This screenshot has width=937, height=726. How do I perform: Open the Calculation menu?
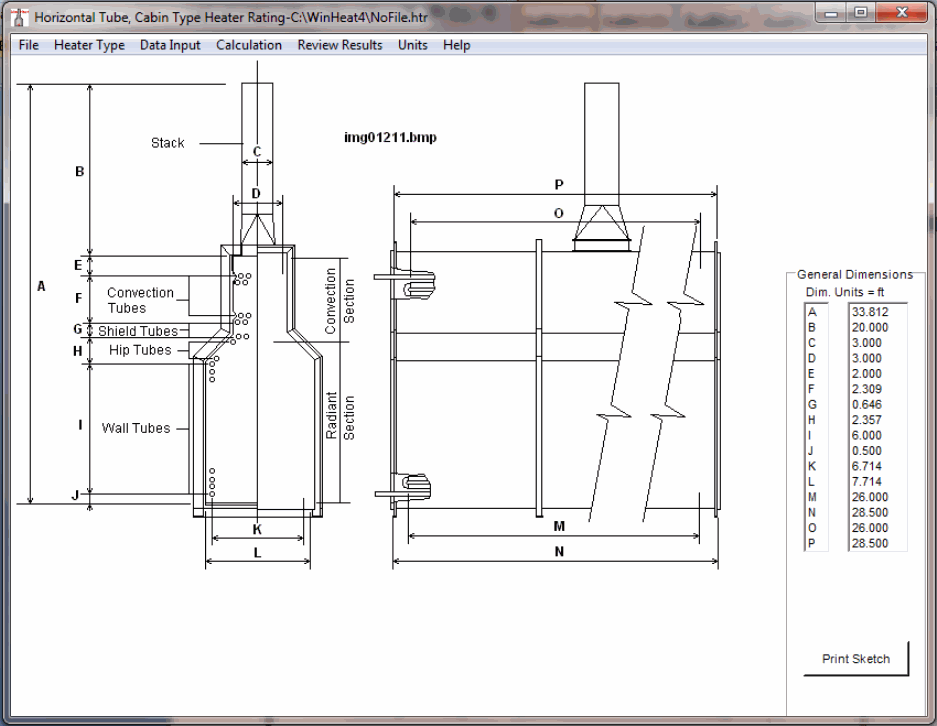coord(249,45)
